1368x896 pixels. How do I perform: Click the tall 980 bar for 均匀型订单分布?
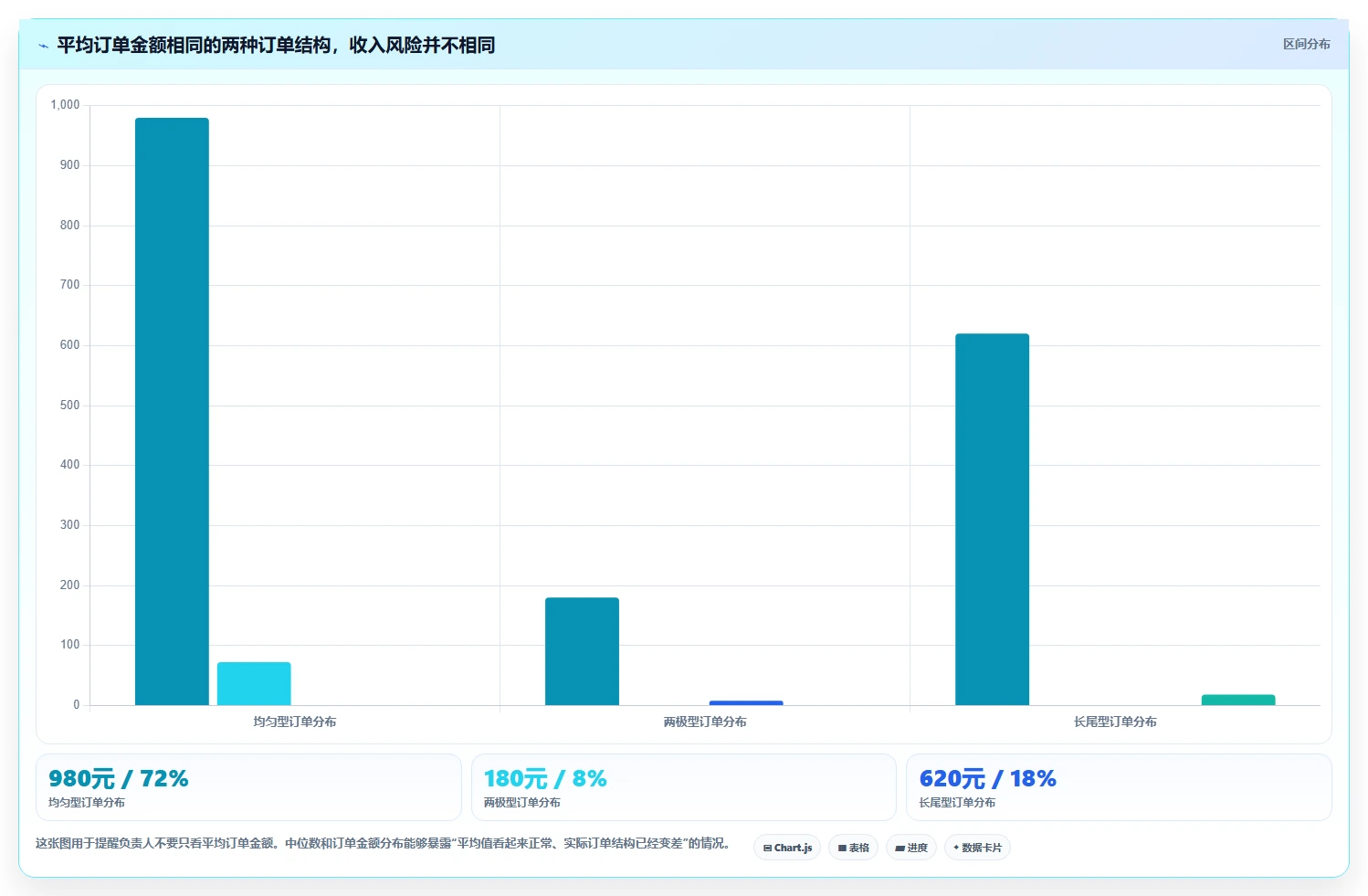coord(172,411)
